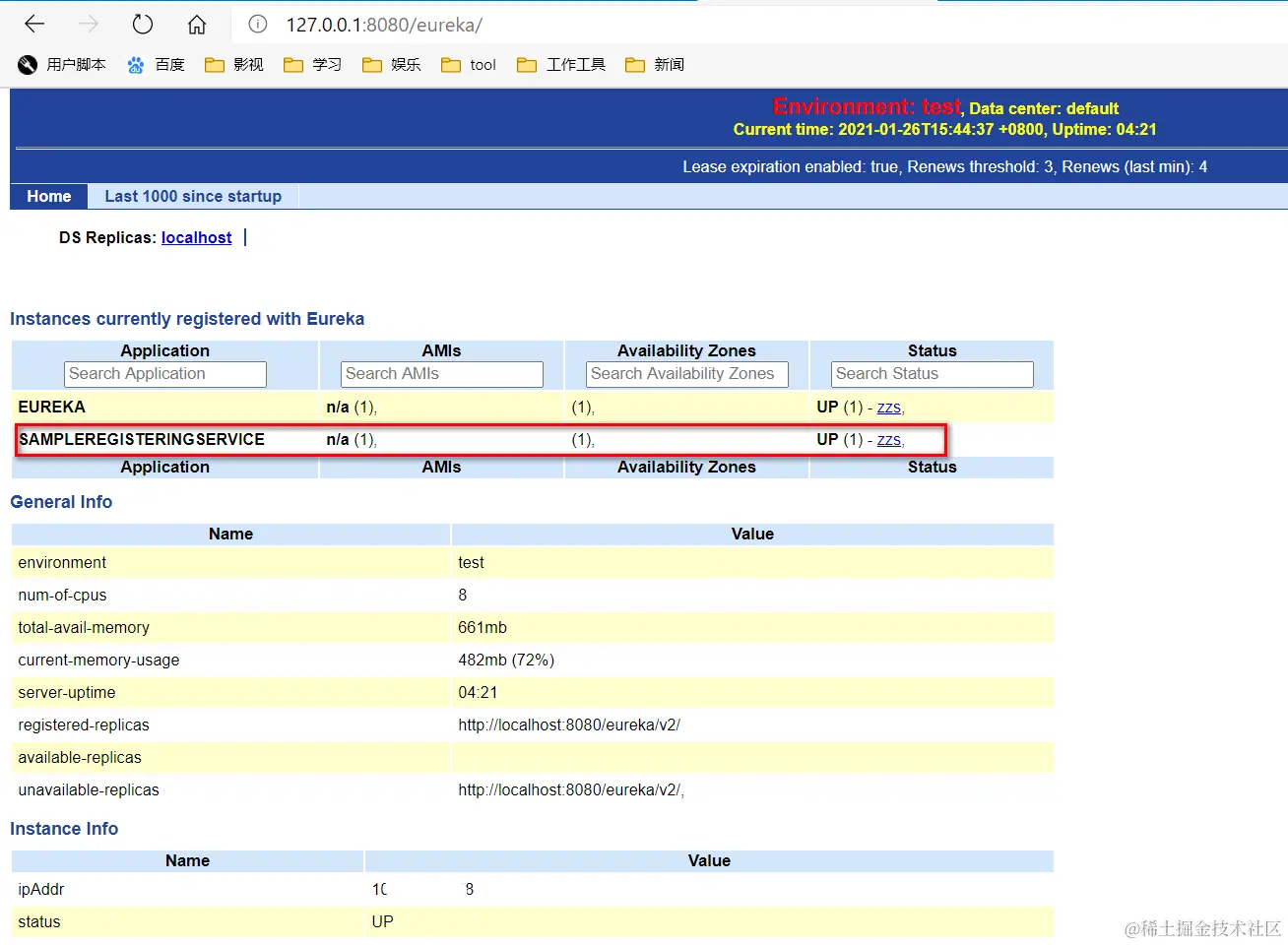This screenshot has height=945, width=1288.
Task: Select the SAMPLEREGISTERINGSERVICE application name
Action: point(142,439)
